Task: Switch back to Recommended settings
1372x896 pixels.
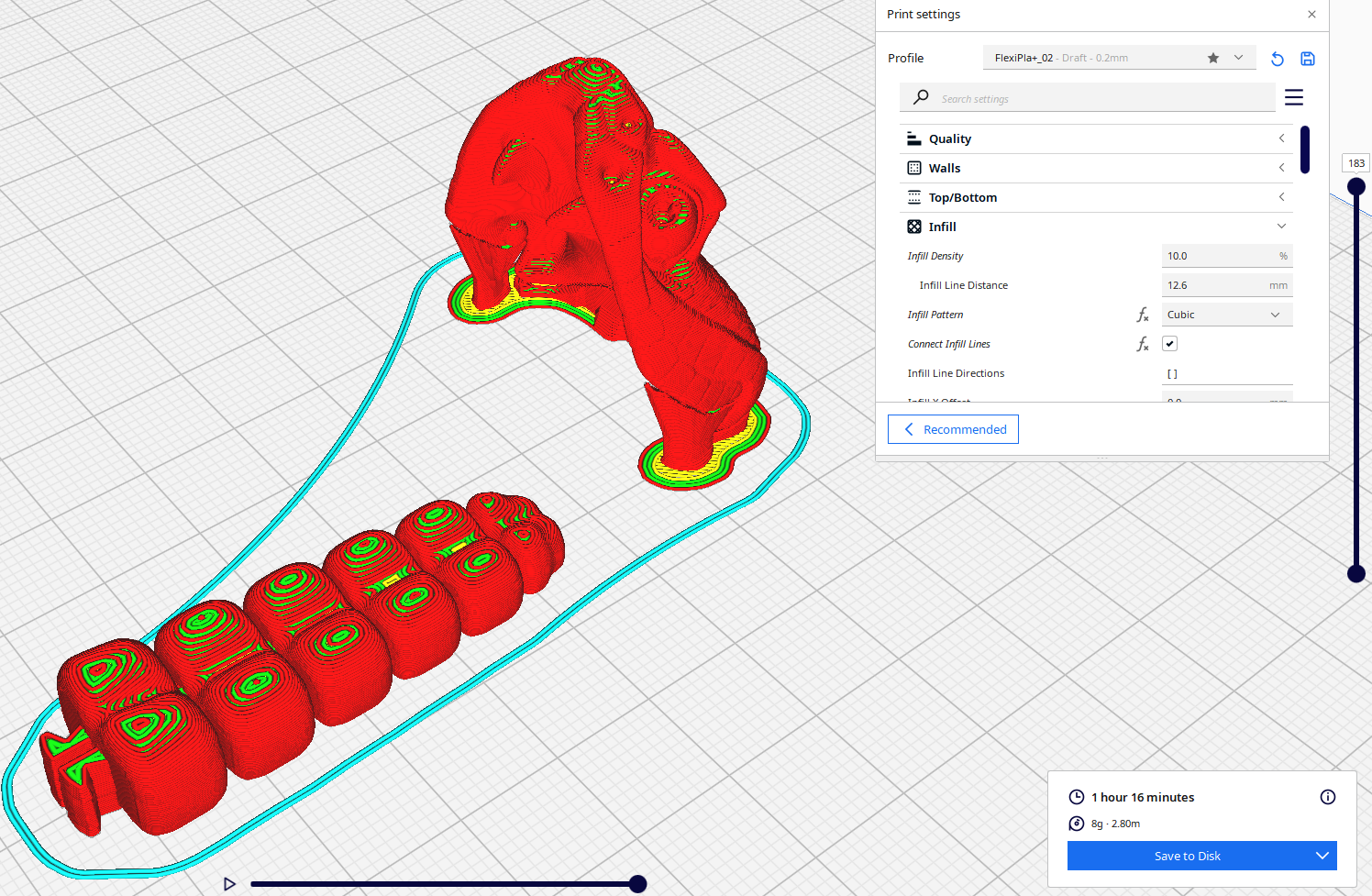Action: point(953,428)
